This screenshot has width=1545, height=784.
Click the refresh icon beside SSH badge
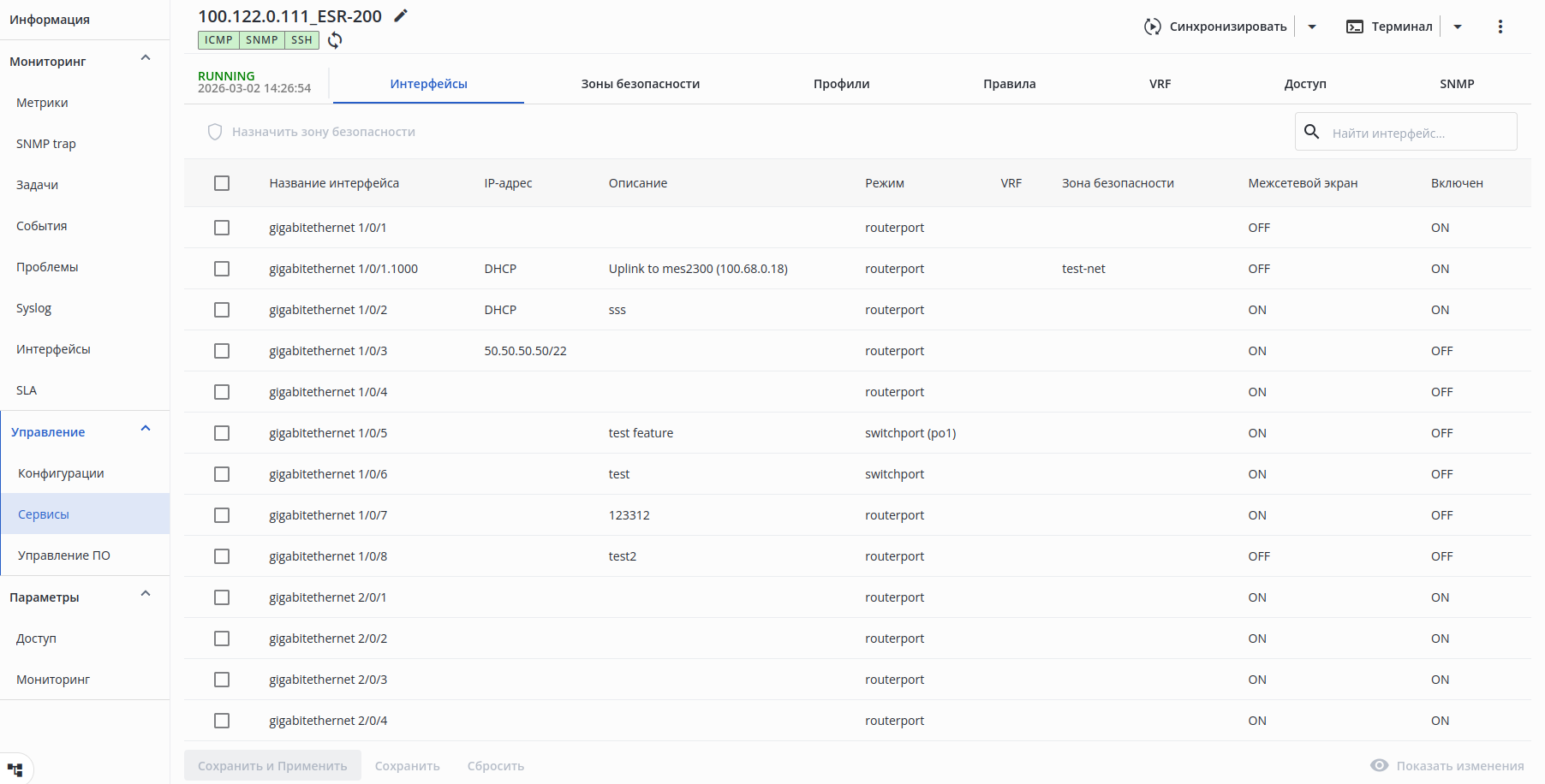point(335,40)
